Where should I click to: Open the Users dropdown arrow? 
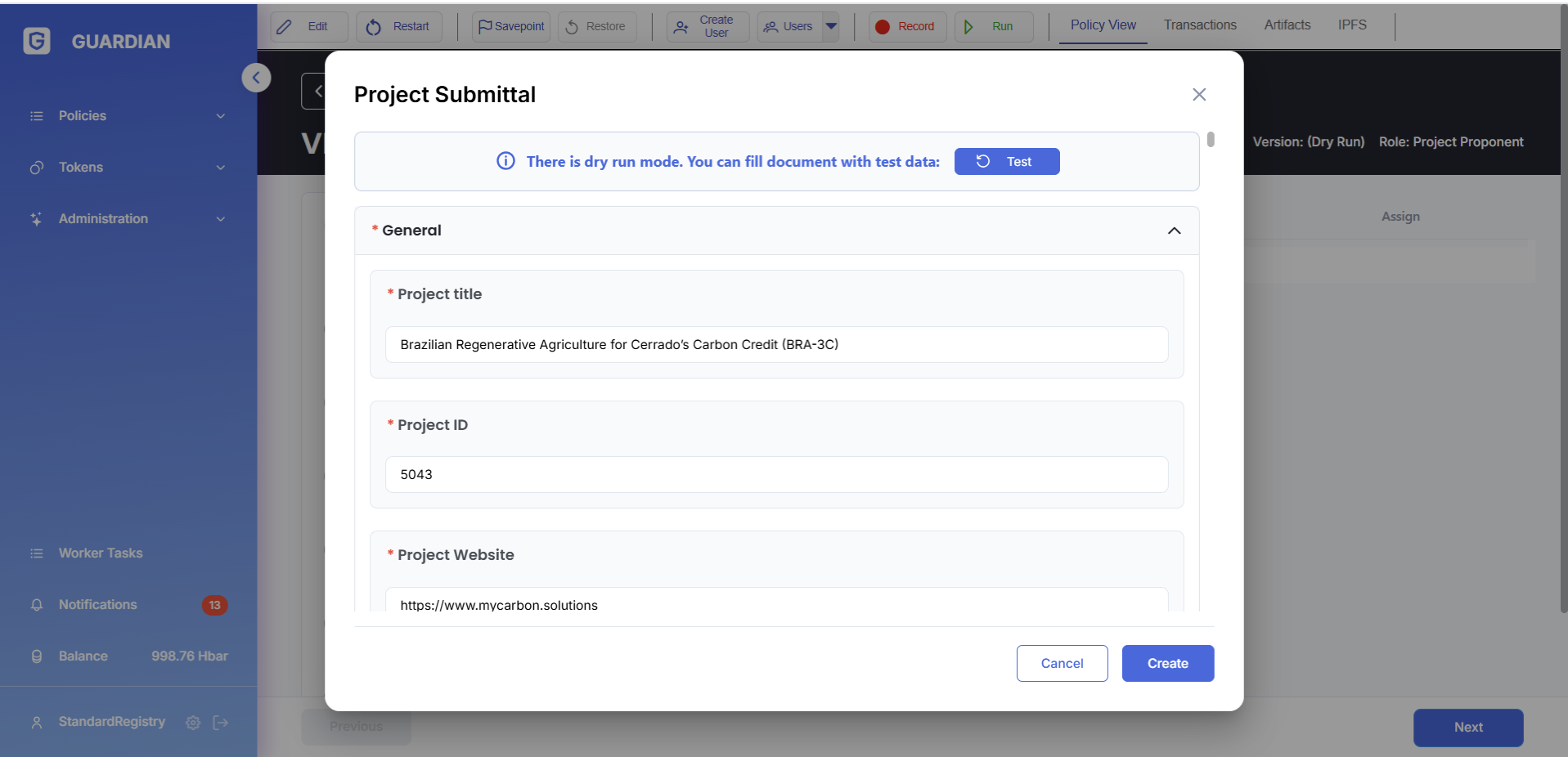coord(831,26)
